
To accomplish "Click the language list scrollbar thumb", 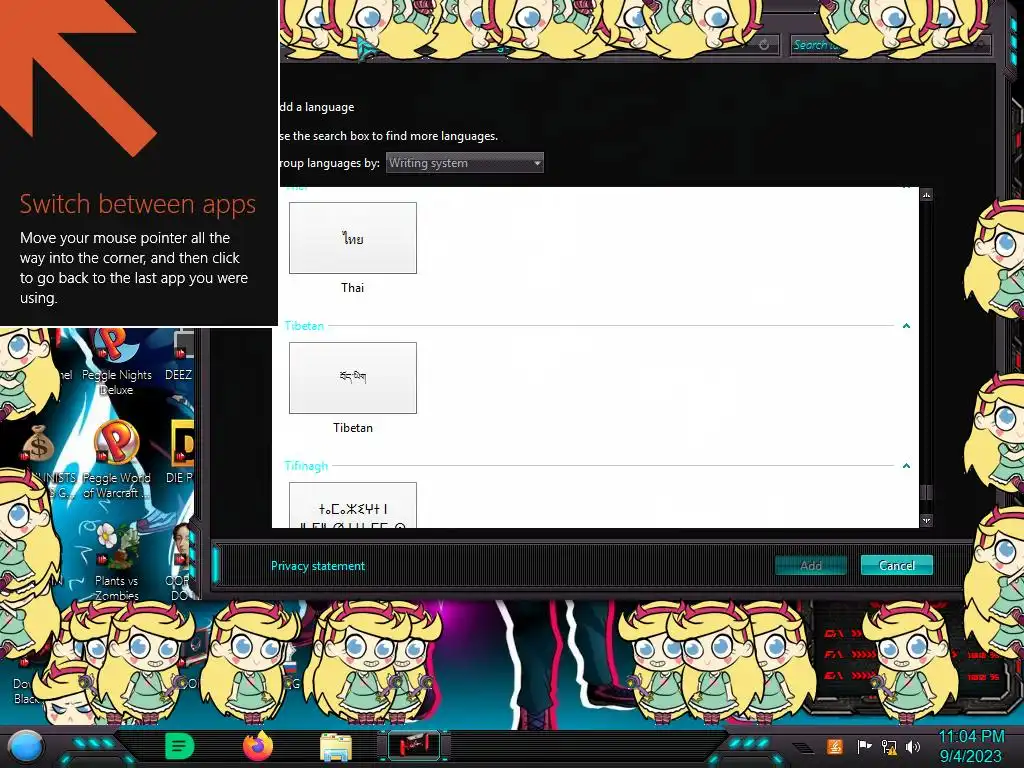I will (926, 492).
